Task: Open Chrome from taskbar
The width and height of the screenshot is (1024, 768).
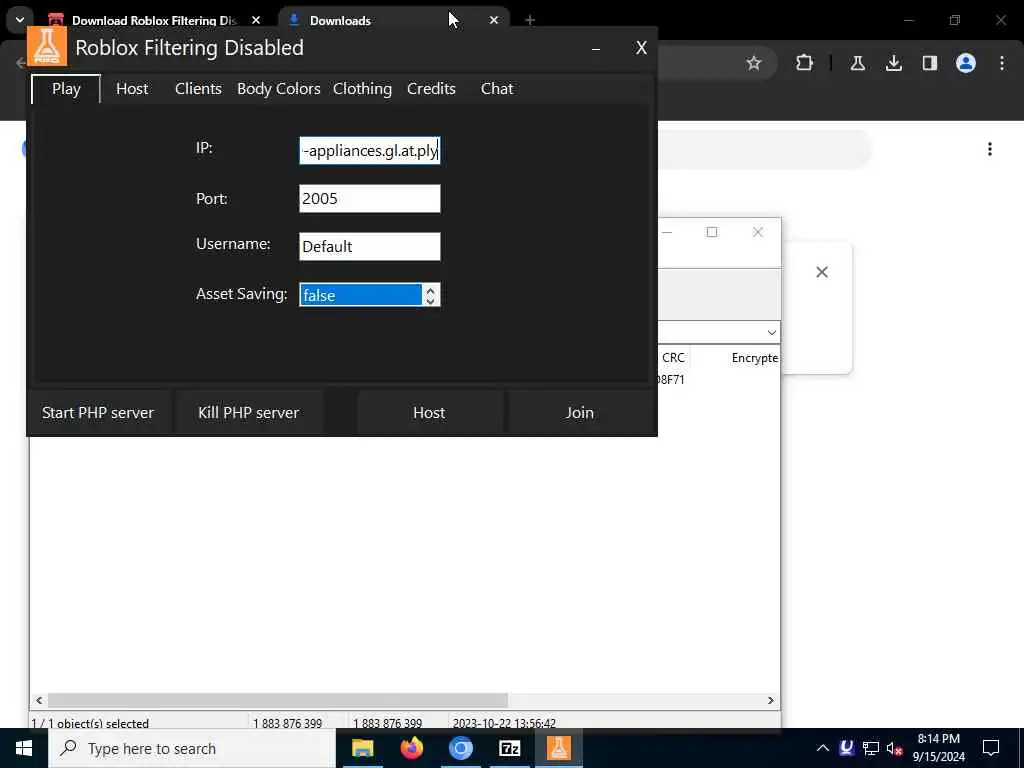Action: (460, 748)
